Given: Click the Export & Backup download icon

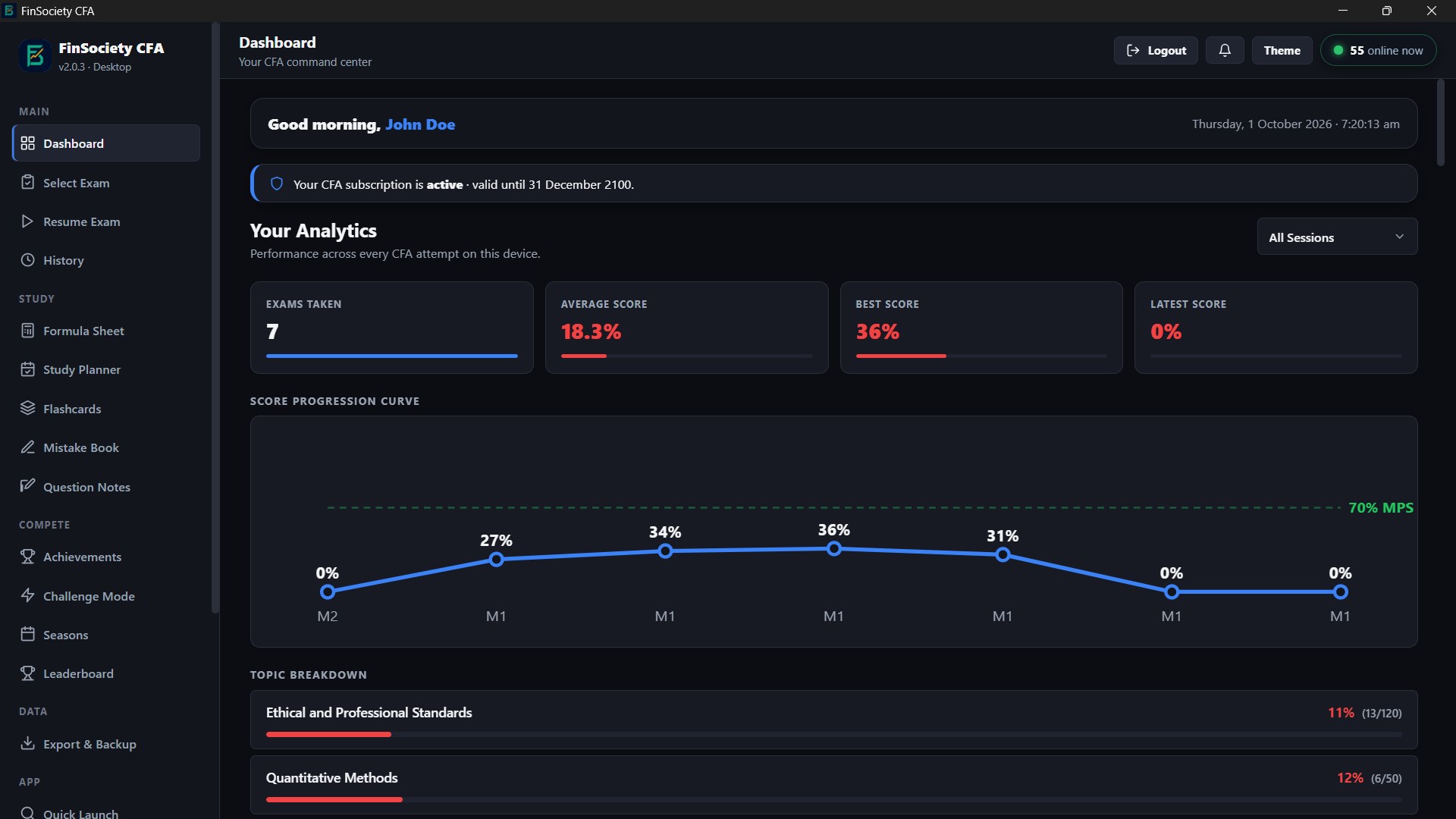Looking at the screenshot, I should pos(28,744).
